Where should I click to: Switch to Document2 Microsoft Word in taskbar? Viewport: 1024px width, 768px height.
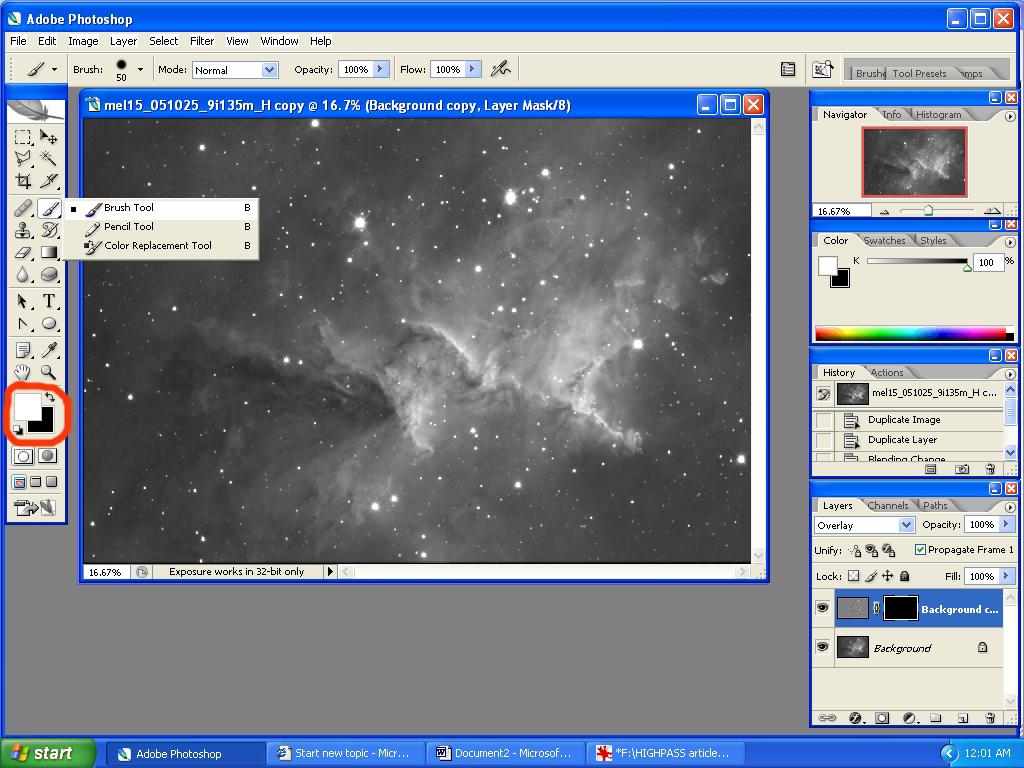505,753
